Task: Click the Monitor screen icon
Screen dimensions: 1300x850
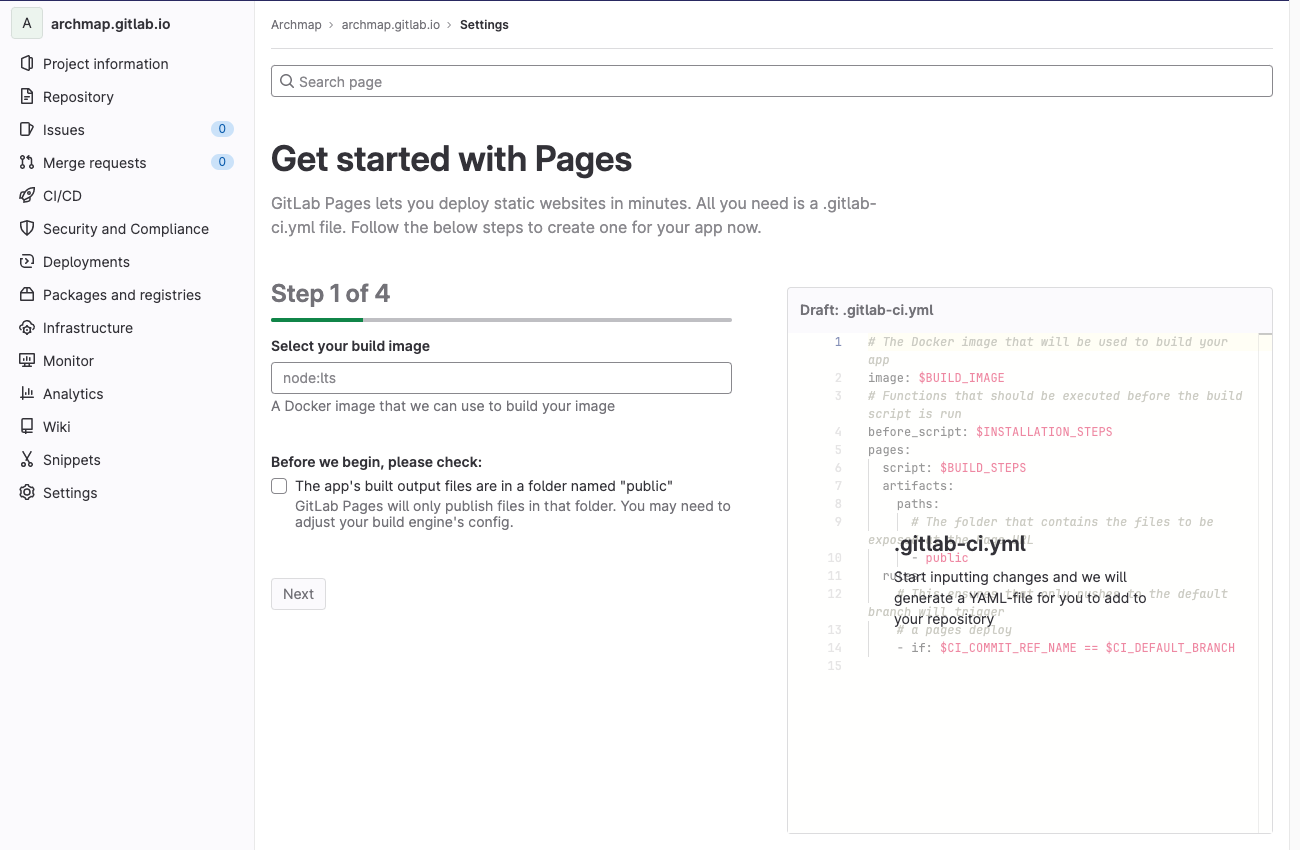Action: pos(27,360)
